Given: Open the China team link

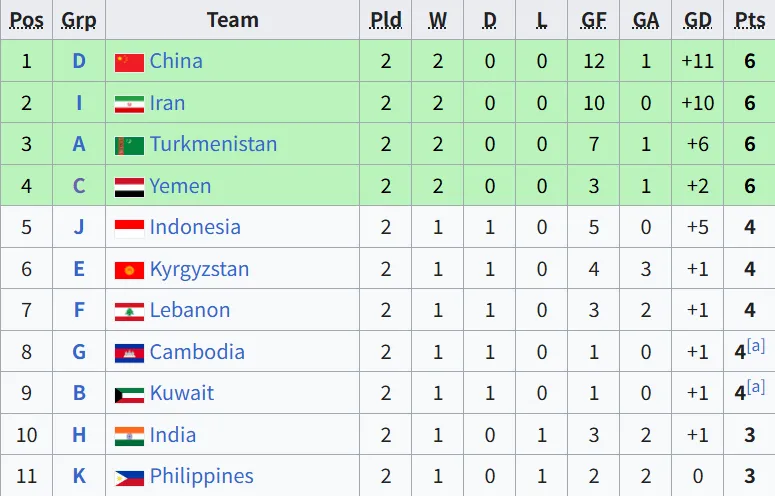Looking at the screenshot, I should click(x=176, y=61).
